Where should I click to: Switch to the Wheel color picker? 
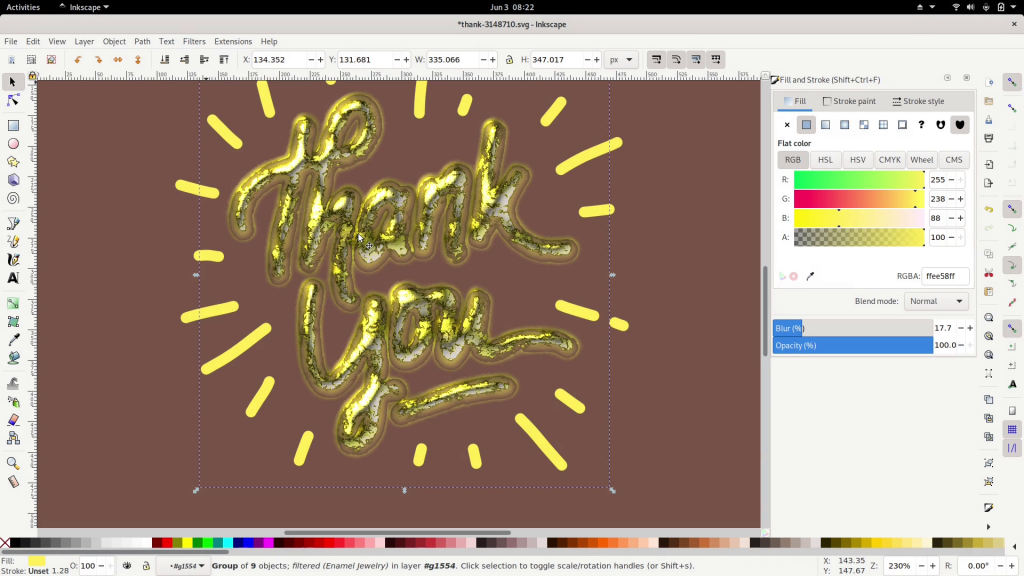(921, 159)
